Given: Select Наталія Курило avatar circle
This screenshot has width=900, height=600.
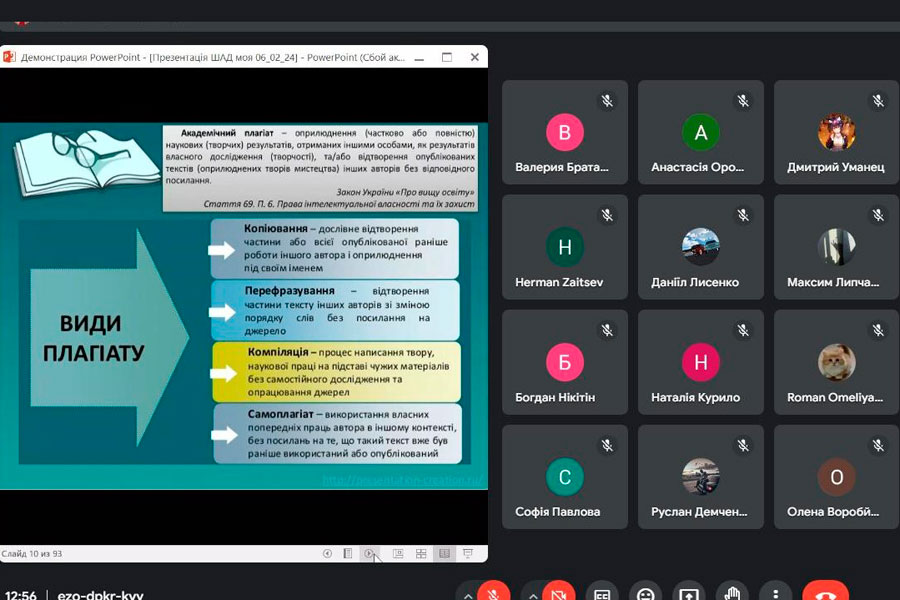Looking at the screenshot, I should click(701, 362).
